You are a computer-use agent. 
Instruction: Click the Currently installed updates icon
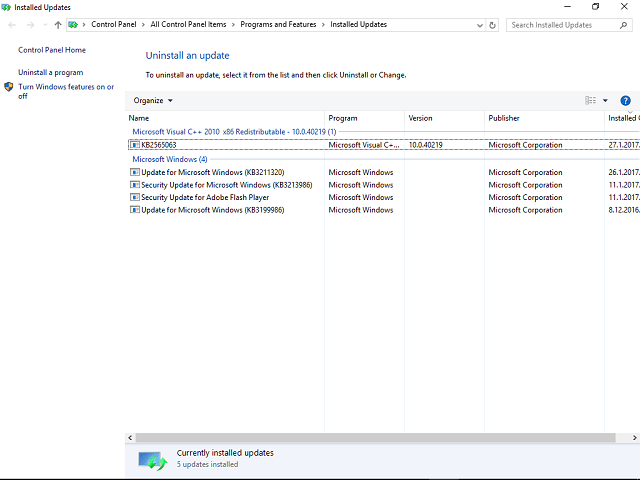(152, 460)
